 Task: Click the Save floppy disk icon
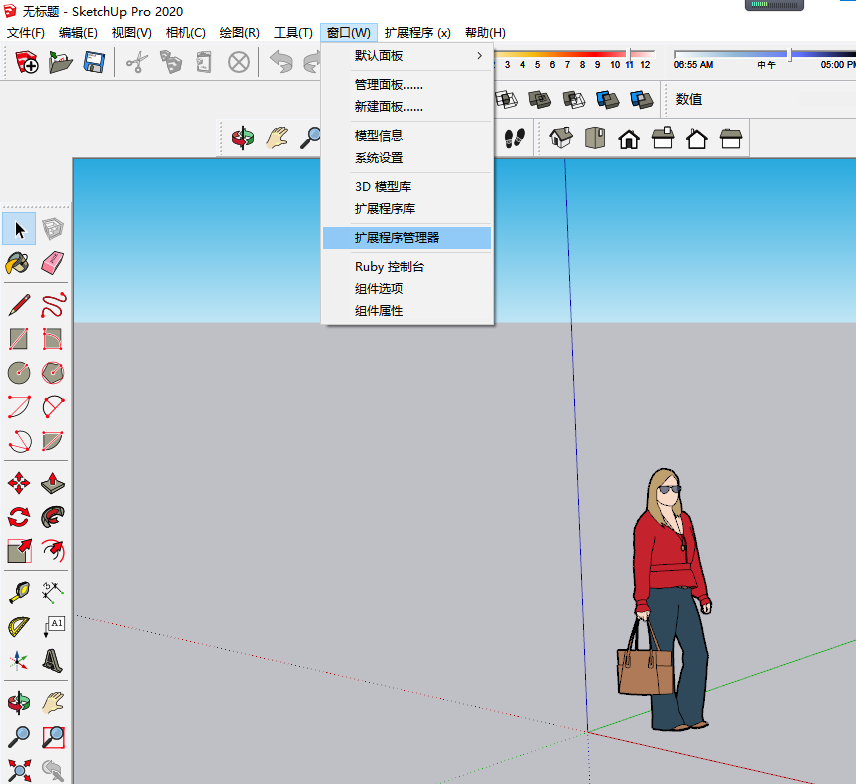point(94,63)
